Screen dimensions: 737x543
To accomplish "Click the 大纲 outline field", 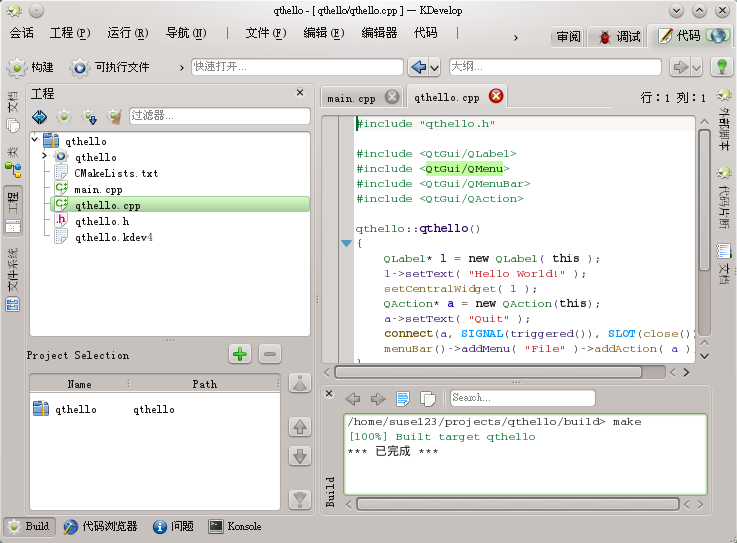I will (x=555, y=67).
